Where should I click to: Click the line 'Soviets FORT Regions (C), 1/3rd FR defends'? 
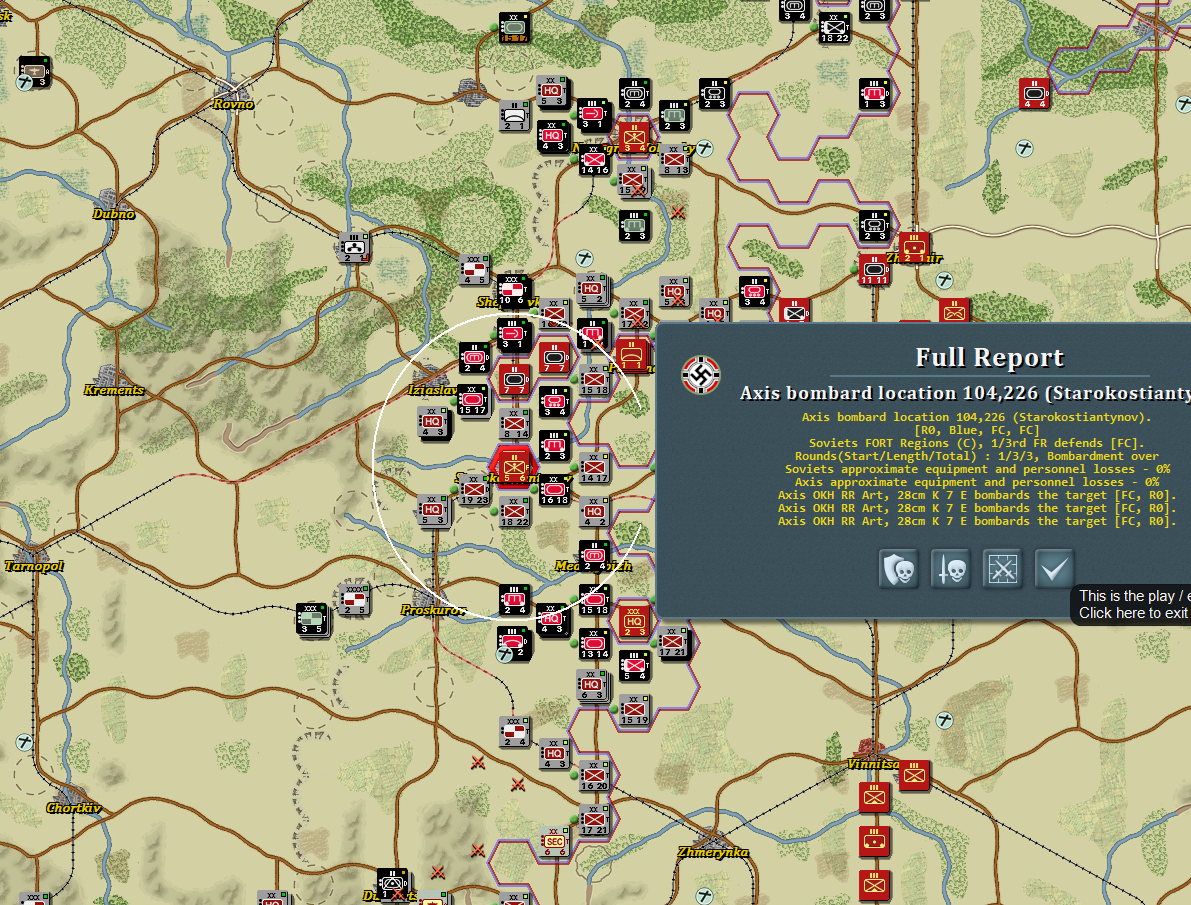[977, 443]
